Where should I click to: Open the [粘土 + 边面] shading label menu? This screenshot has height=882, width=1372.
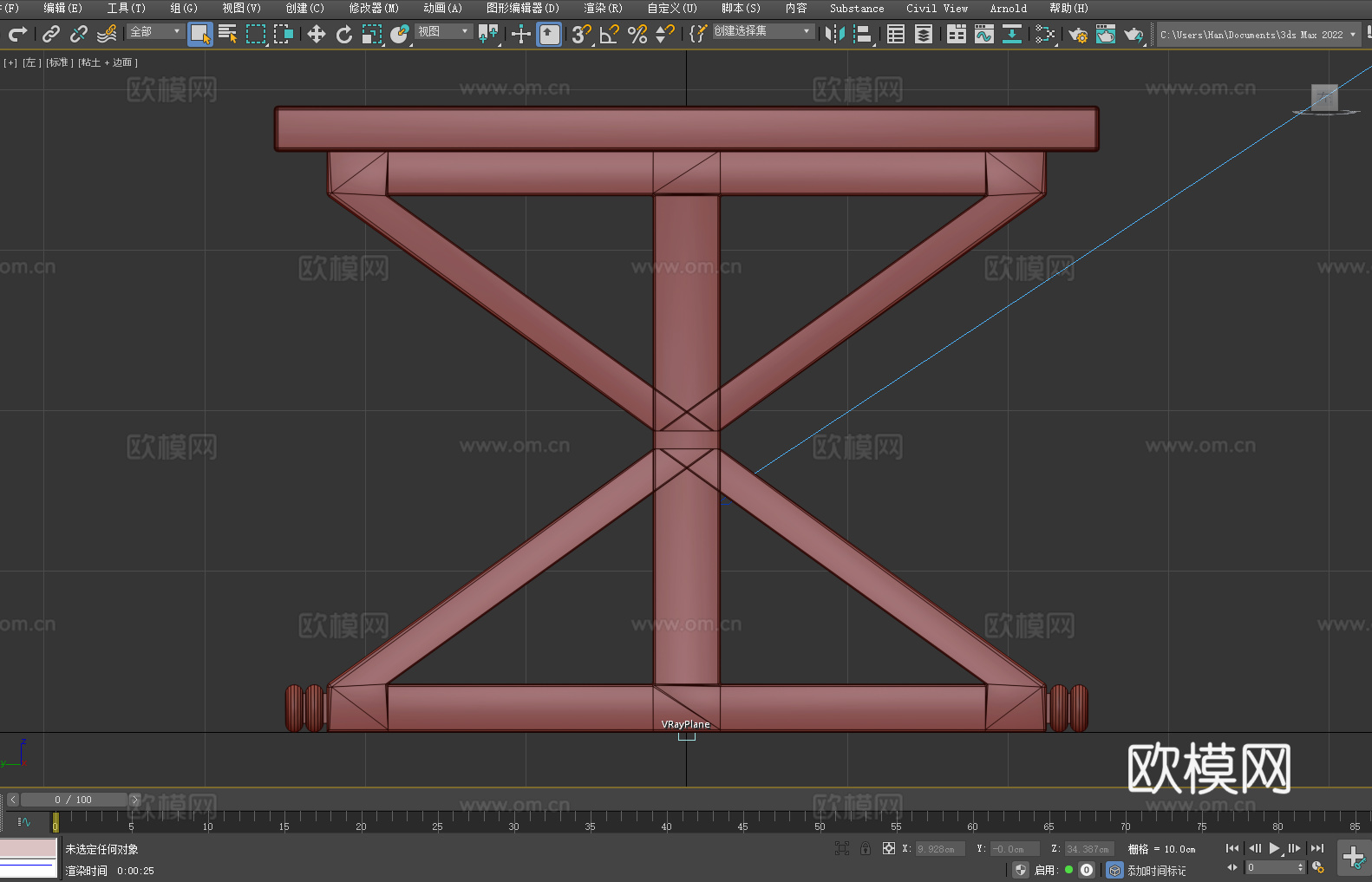tap(108, 62)
